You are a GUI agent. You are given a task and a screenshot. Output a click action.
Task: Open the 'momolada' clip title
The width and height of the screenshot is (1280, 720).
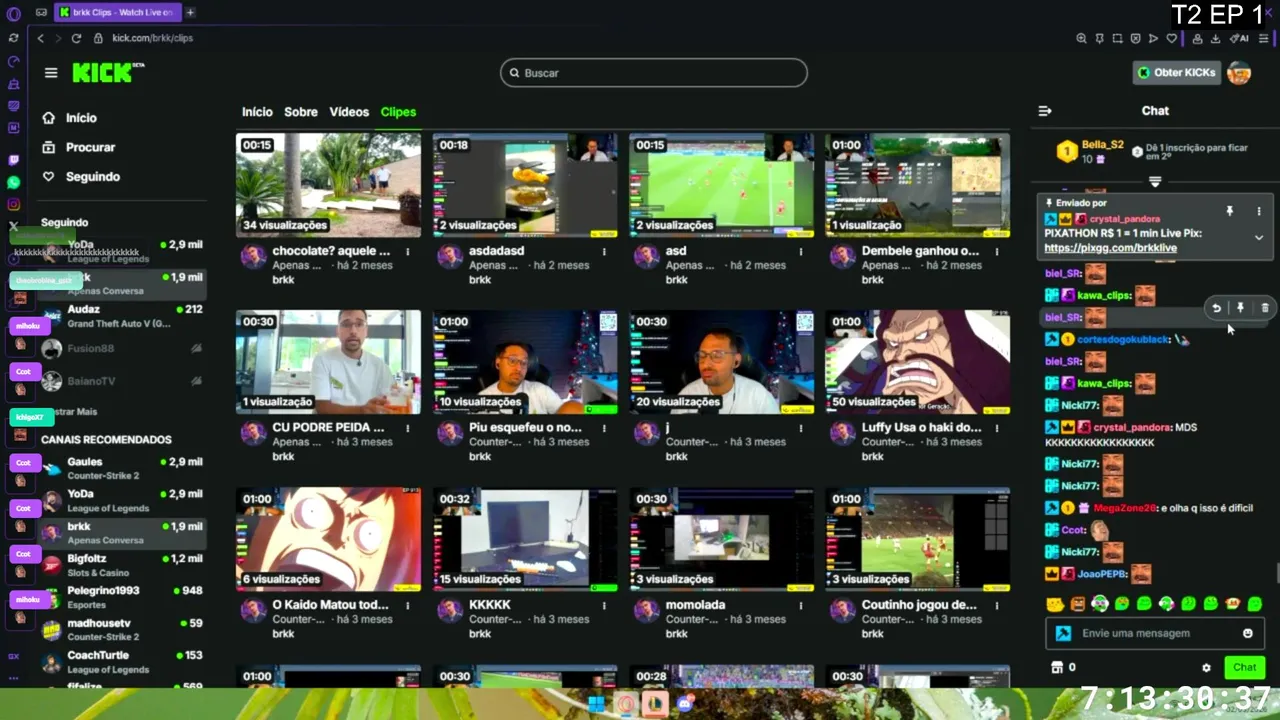click(x=694, y=605)
